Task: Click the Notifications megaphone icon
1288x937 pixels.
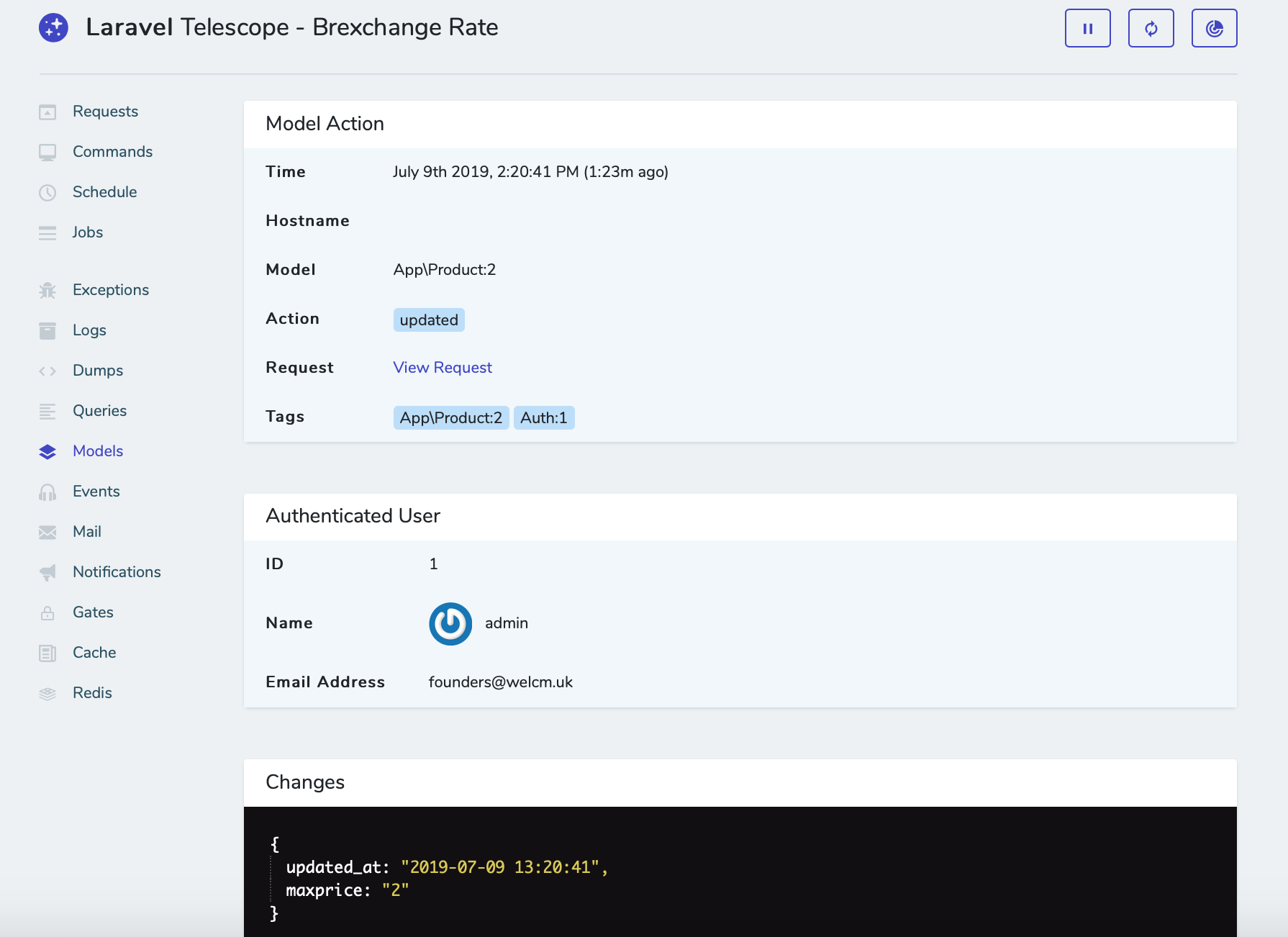Action: 47,573
